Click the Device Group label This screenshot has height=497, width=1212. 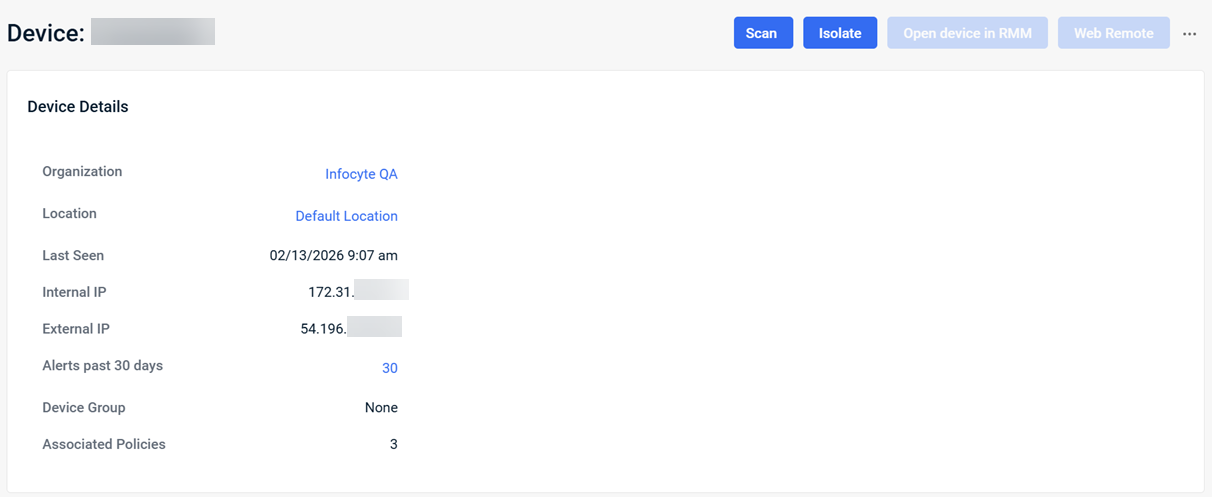84,408
